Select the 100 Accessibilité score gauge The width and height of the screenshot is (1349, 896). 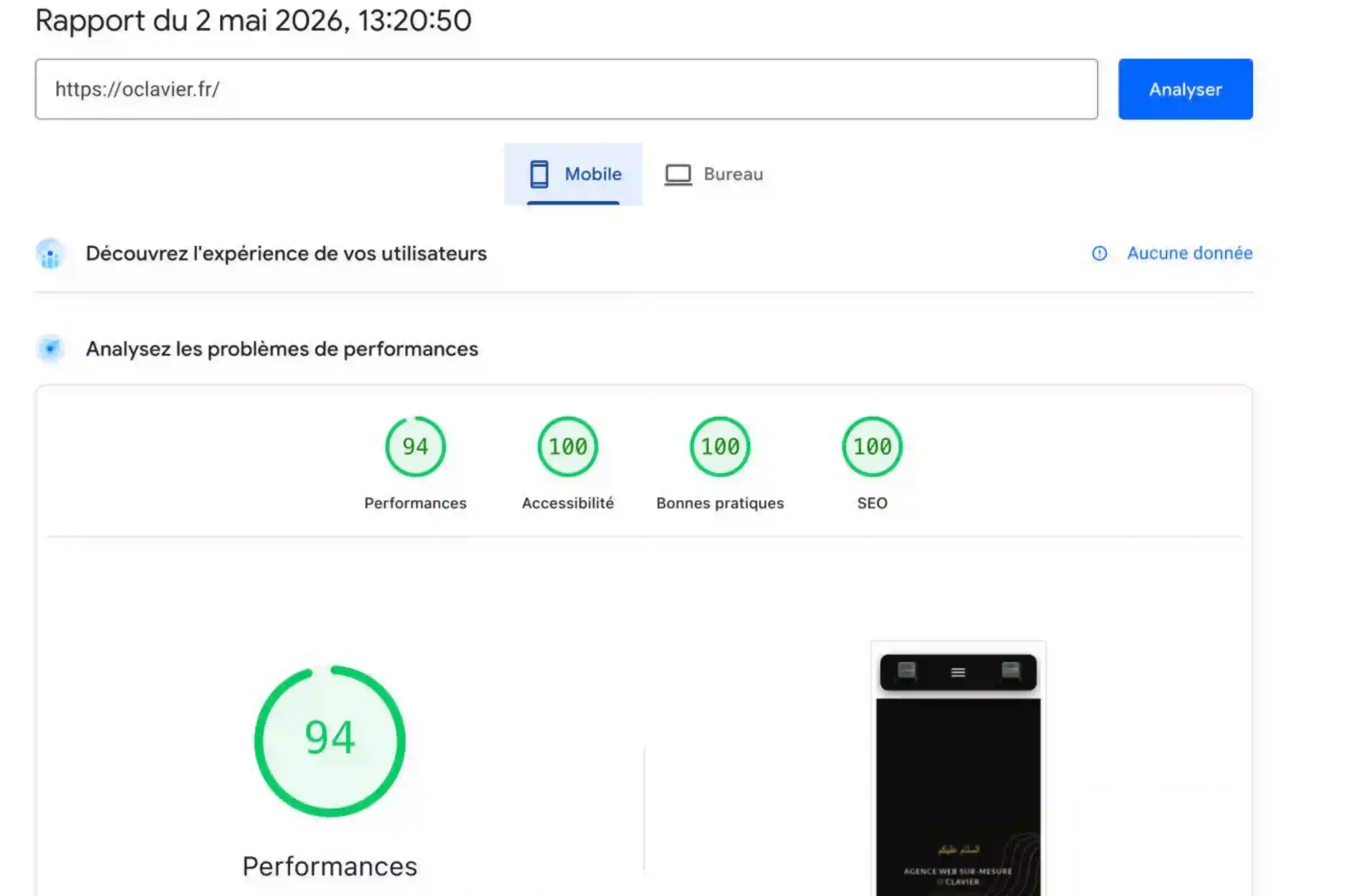pos(567,446)
